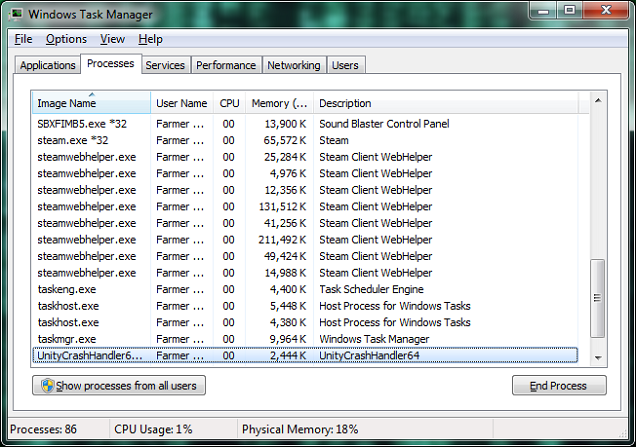
Task: Click the shield icon on Show processes button
Action: click(x=45, y=386)
